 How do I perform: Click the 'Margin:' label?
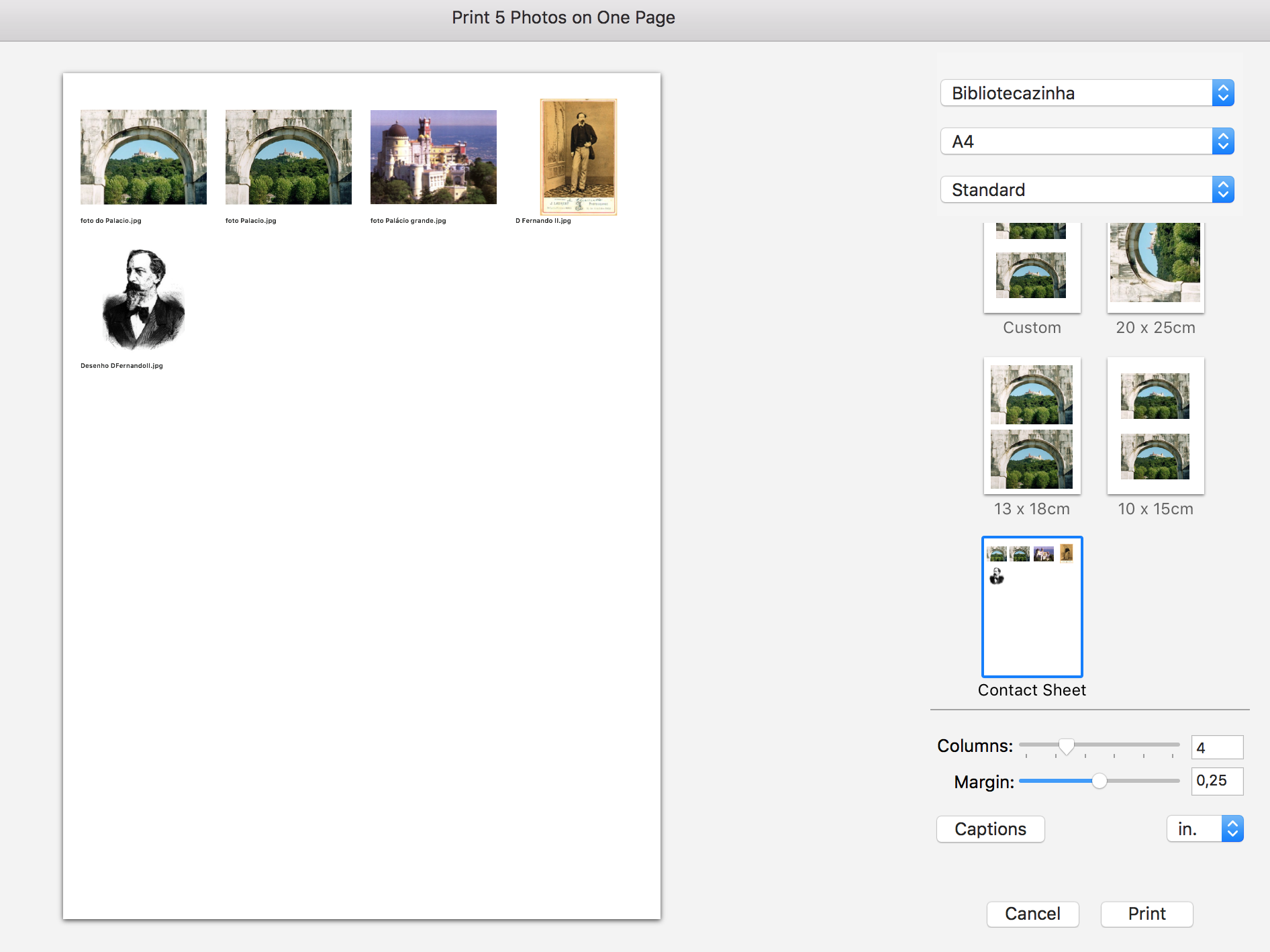984,782
